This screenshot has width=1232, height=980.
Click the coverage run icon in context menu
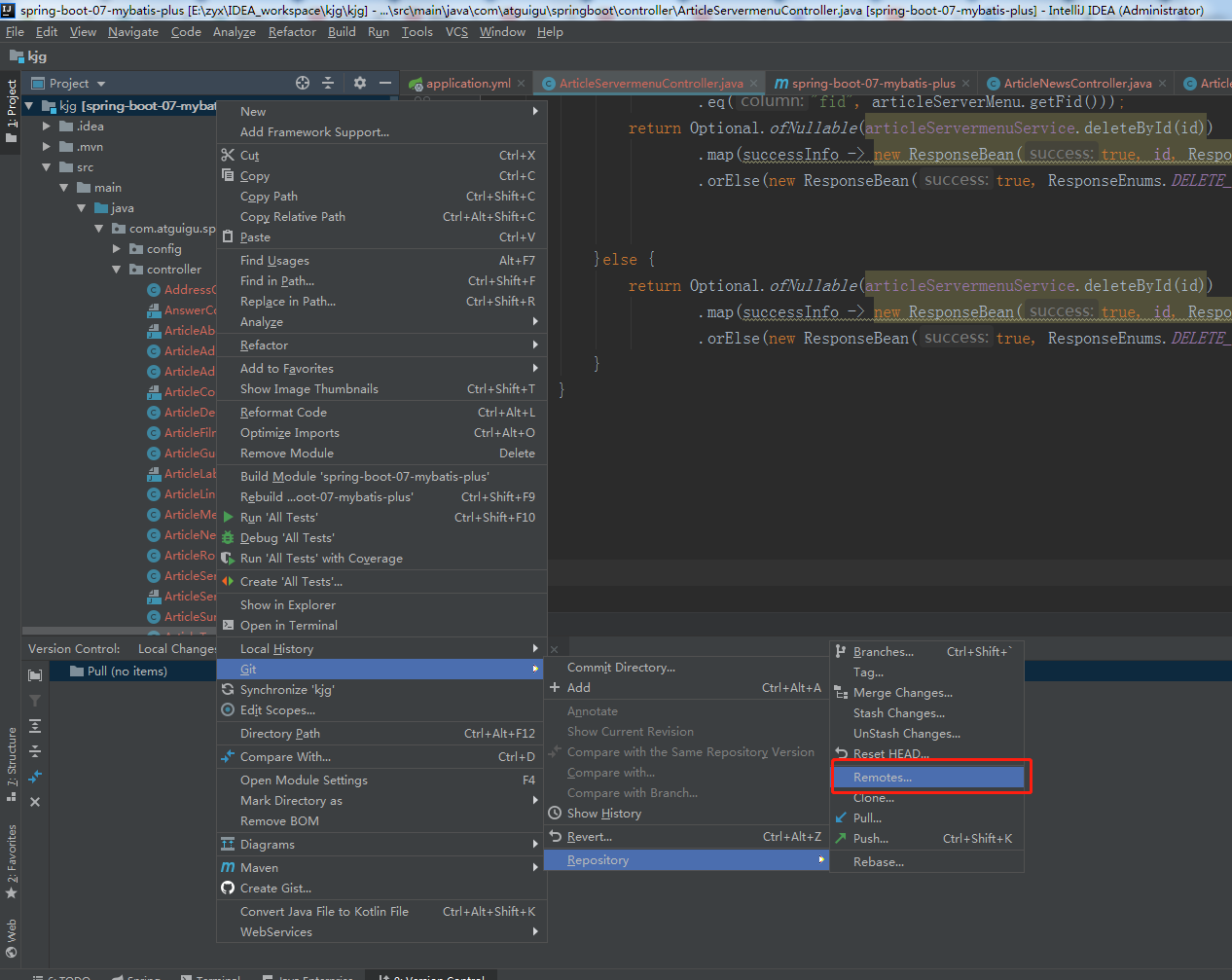(x=228, y=558)
